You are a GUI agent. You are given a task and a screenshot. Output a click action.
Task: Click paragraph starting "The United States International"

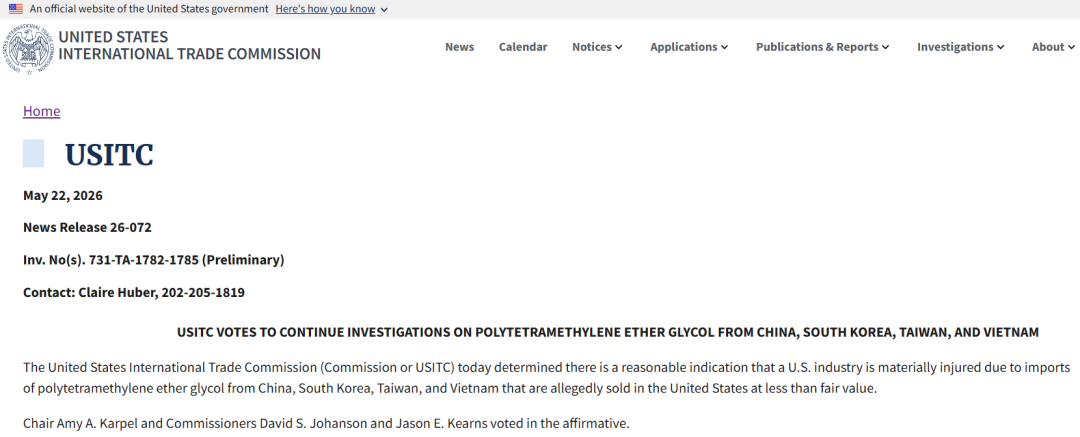(x=547, y=377)
